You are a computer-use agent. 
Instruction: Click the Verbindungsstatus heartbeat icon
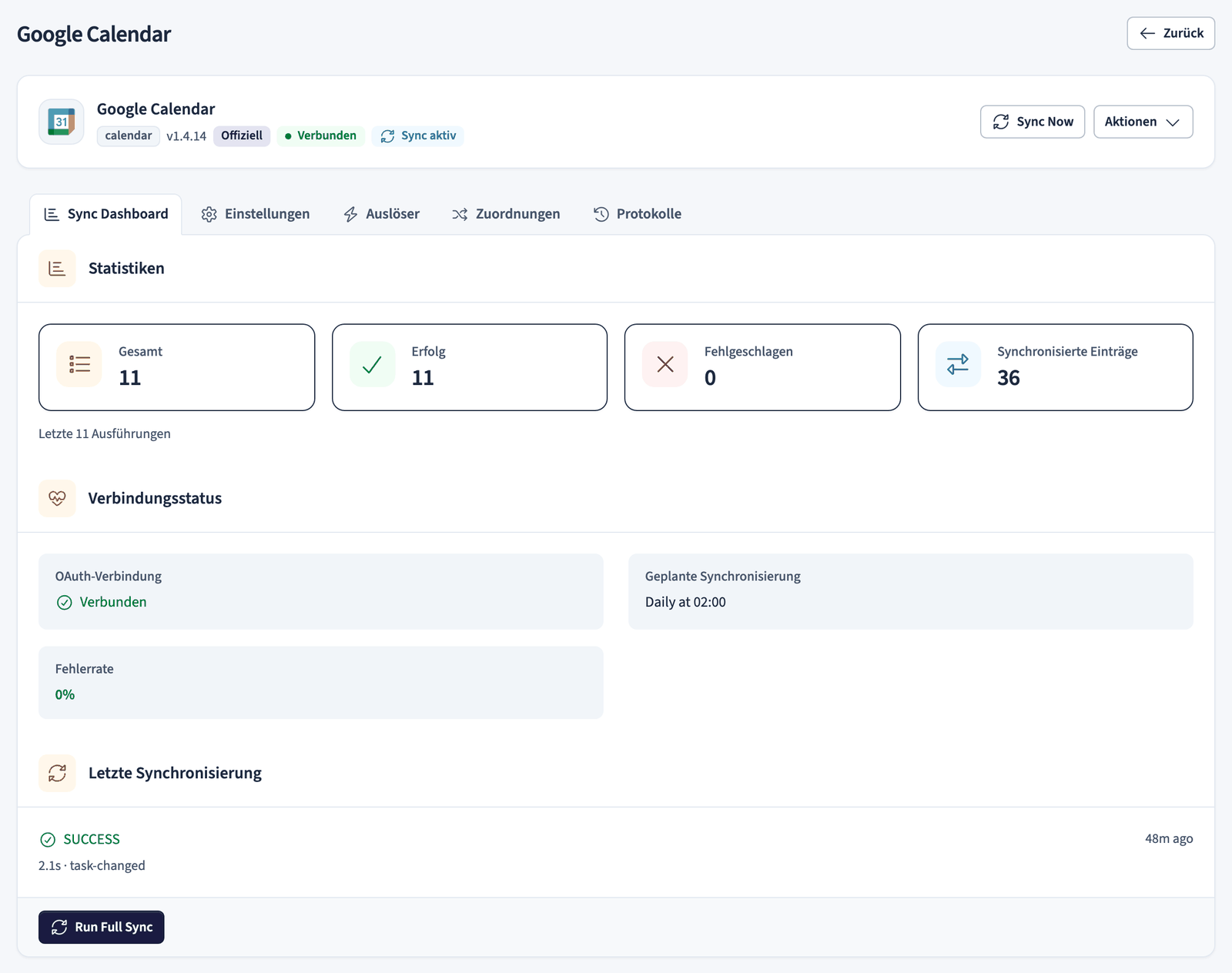tap(57, 498)
